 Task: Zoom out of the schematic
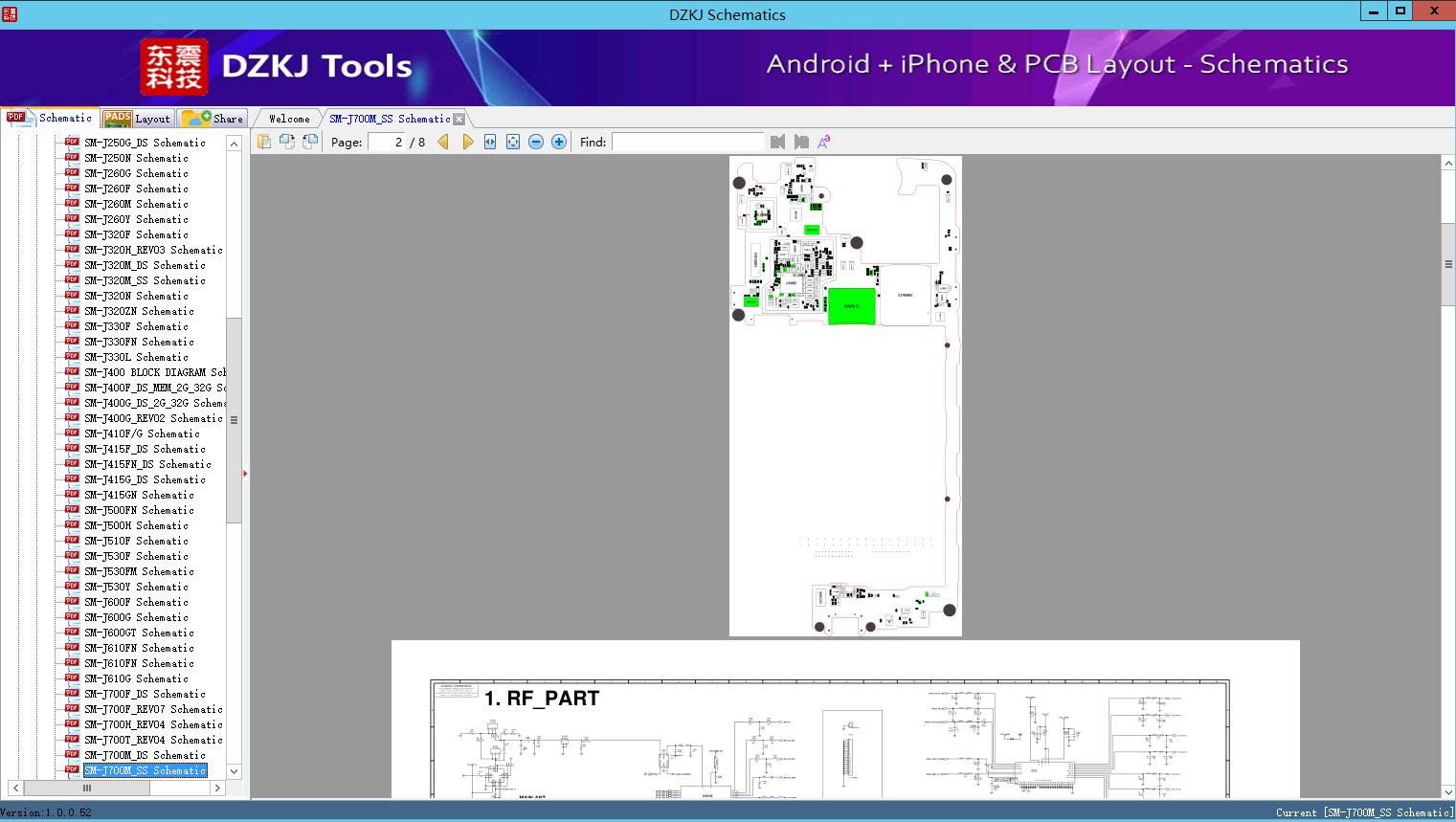(536, 142)
